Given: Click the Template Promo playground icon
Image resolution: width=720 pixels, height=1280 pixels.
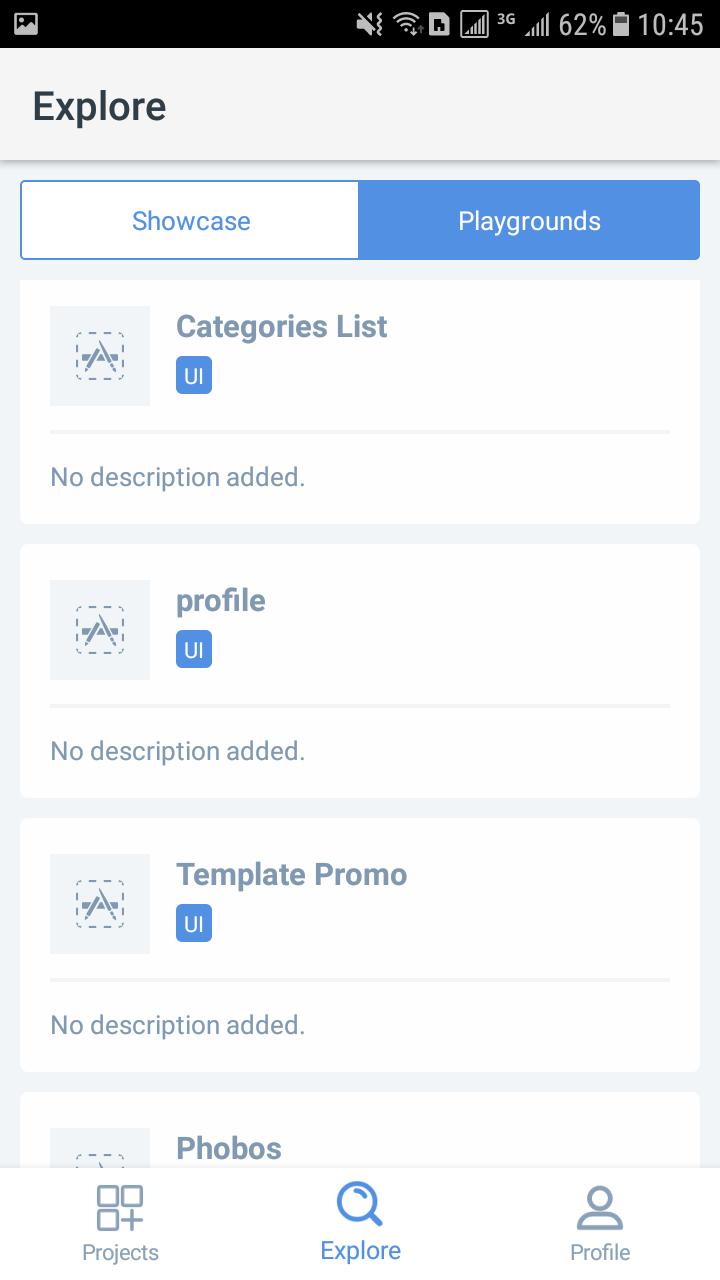Looking at the screenshot, I should point(99,903).
